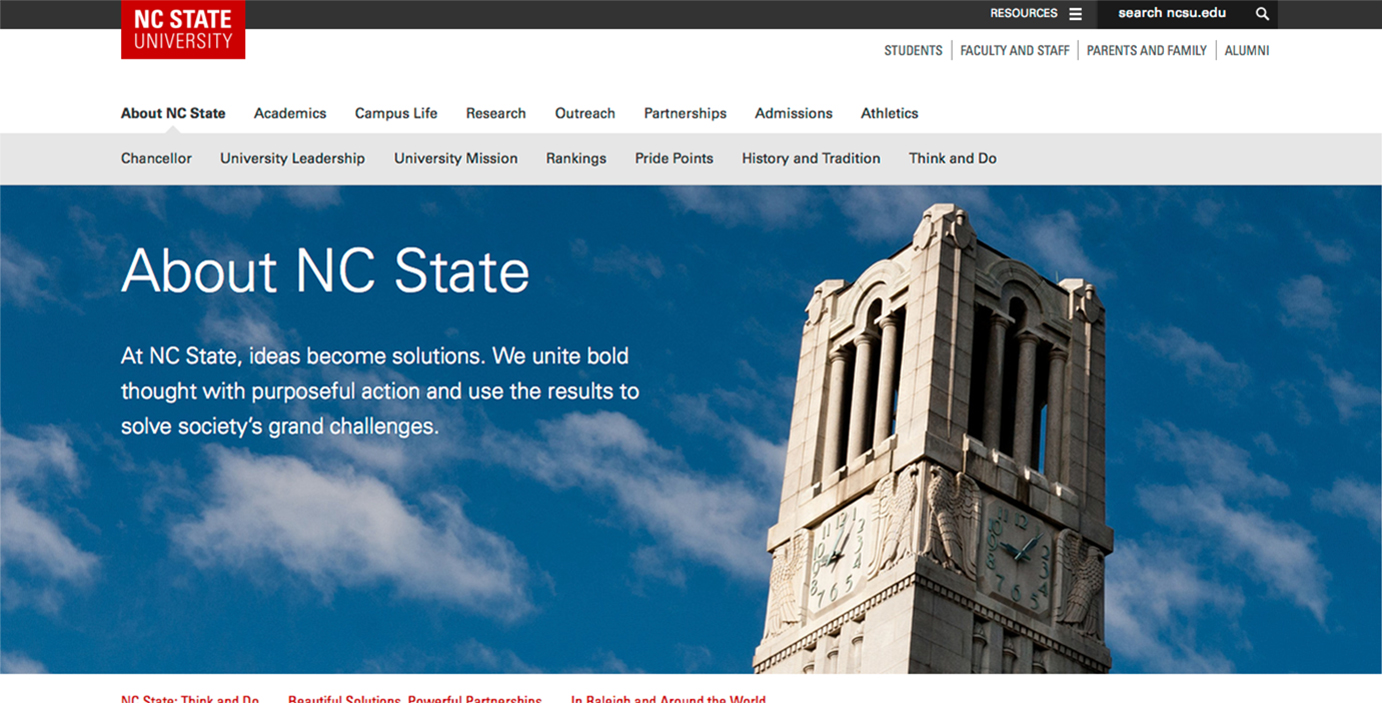The image size is (1382, 703).
Task: Select Pride Points in the submenu
Action: coord(674,158)
